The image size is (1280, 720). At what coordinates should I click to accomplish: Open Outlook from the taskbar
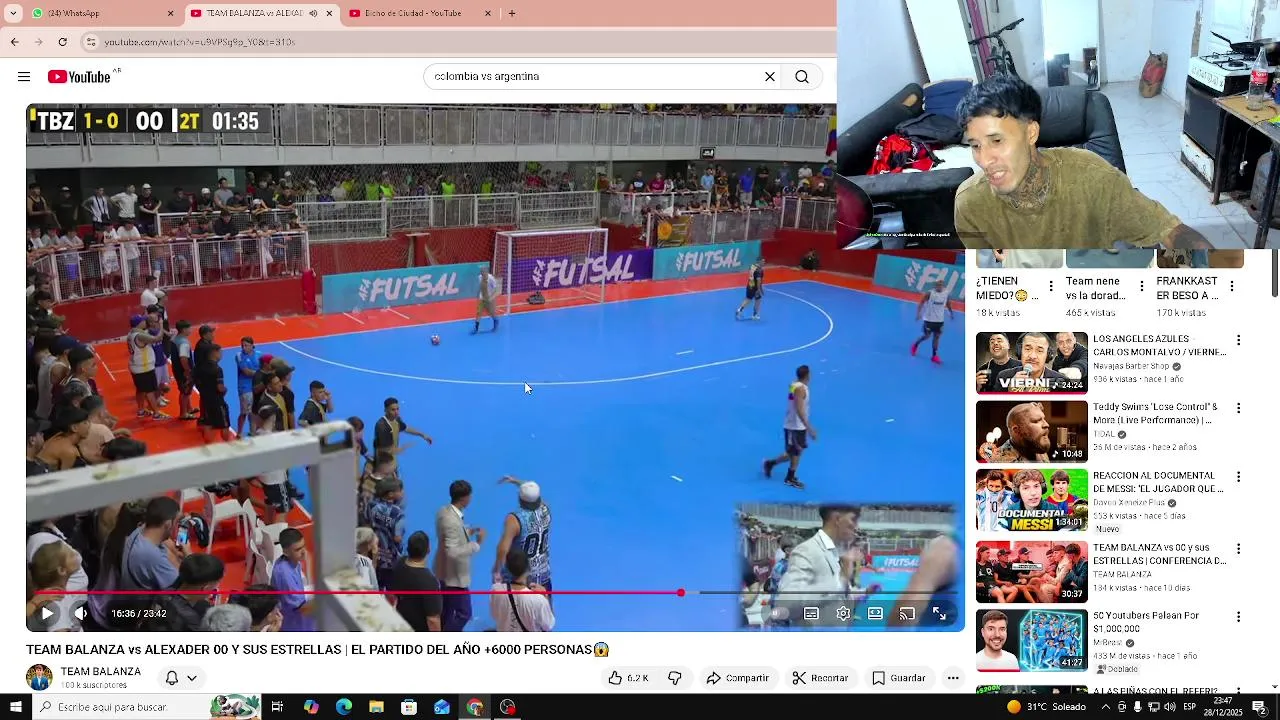[442, 707]
